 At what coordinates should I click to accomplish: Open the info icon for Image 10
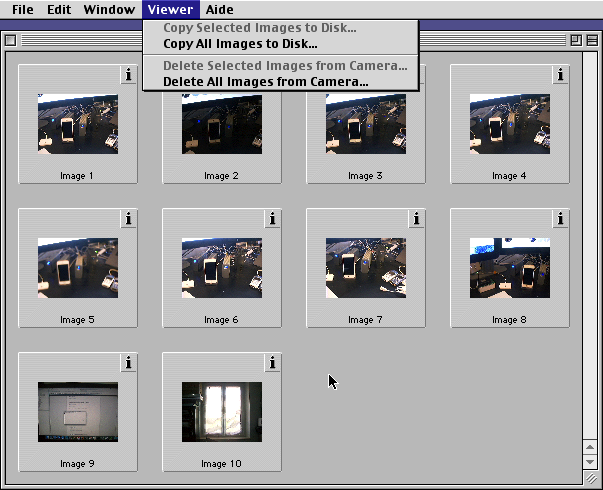click(x=272, y=362)
